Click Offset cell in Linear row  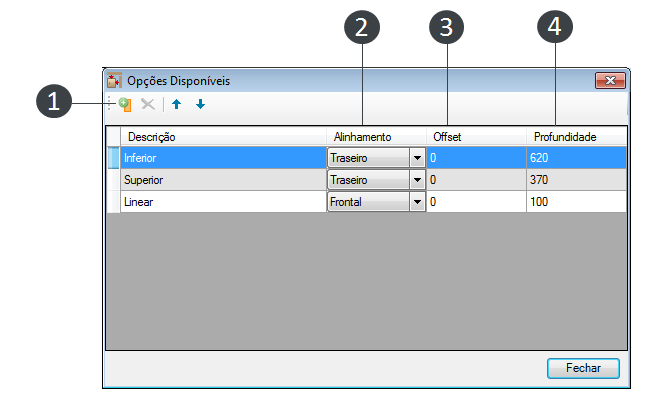pyautogui.click(x=476, y=202)
